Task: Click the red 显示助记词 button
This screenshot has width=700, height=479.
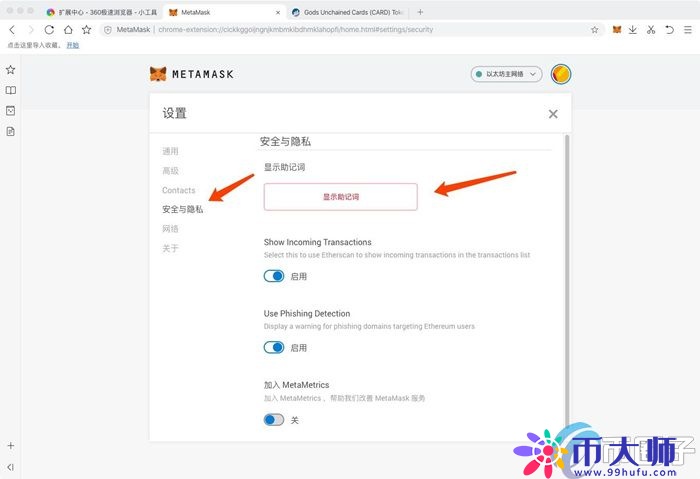Action: pos(341,196)
